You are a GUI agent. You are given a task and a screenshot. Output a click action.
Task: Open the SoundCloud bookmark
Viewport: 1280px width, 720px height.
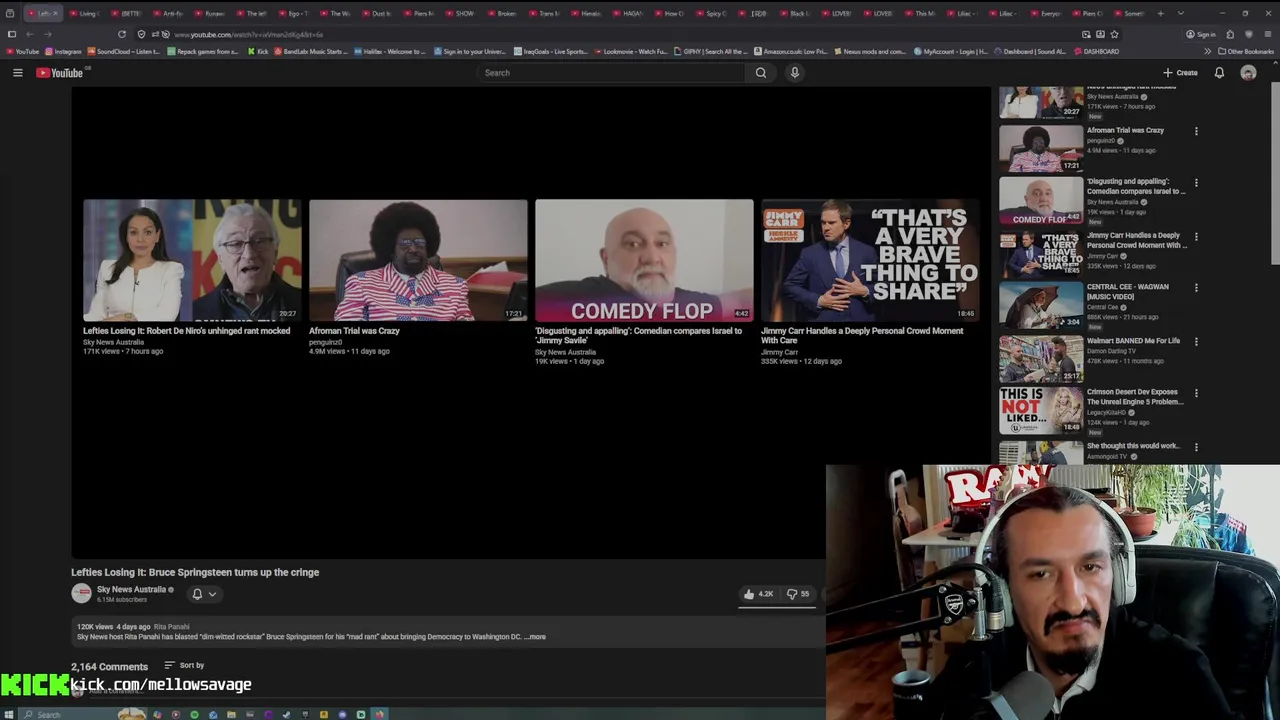[124, 51]
